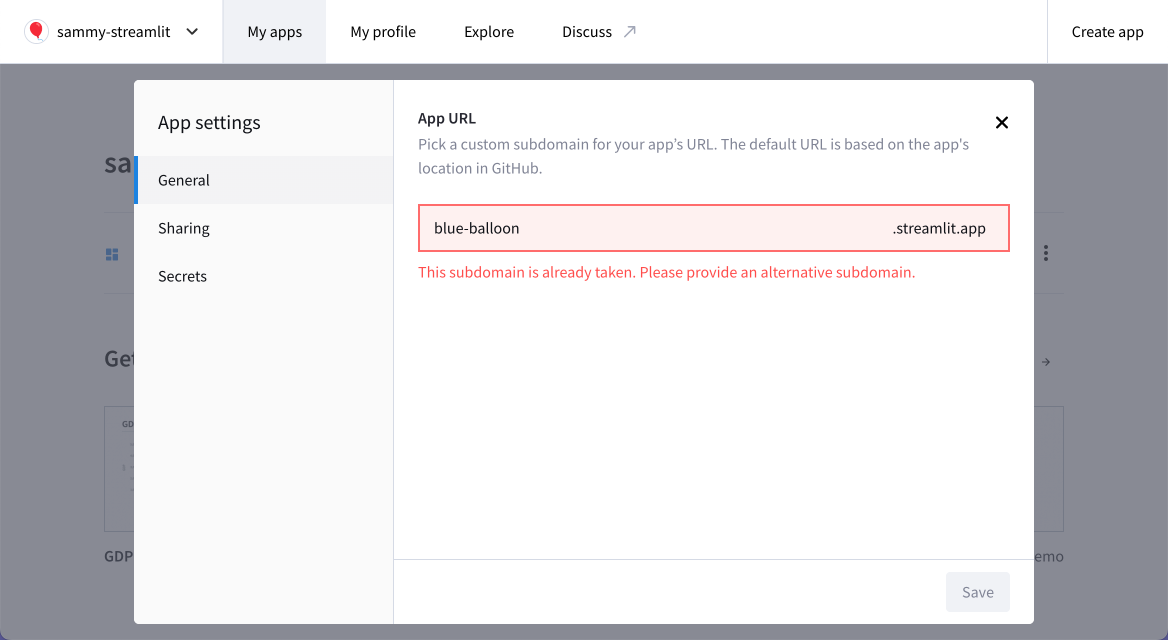The height and width of the screenshot is (640, 1168).
Task: Switch to the My apps tab
Action: point(274,31)
